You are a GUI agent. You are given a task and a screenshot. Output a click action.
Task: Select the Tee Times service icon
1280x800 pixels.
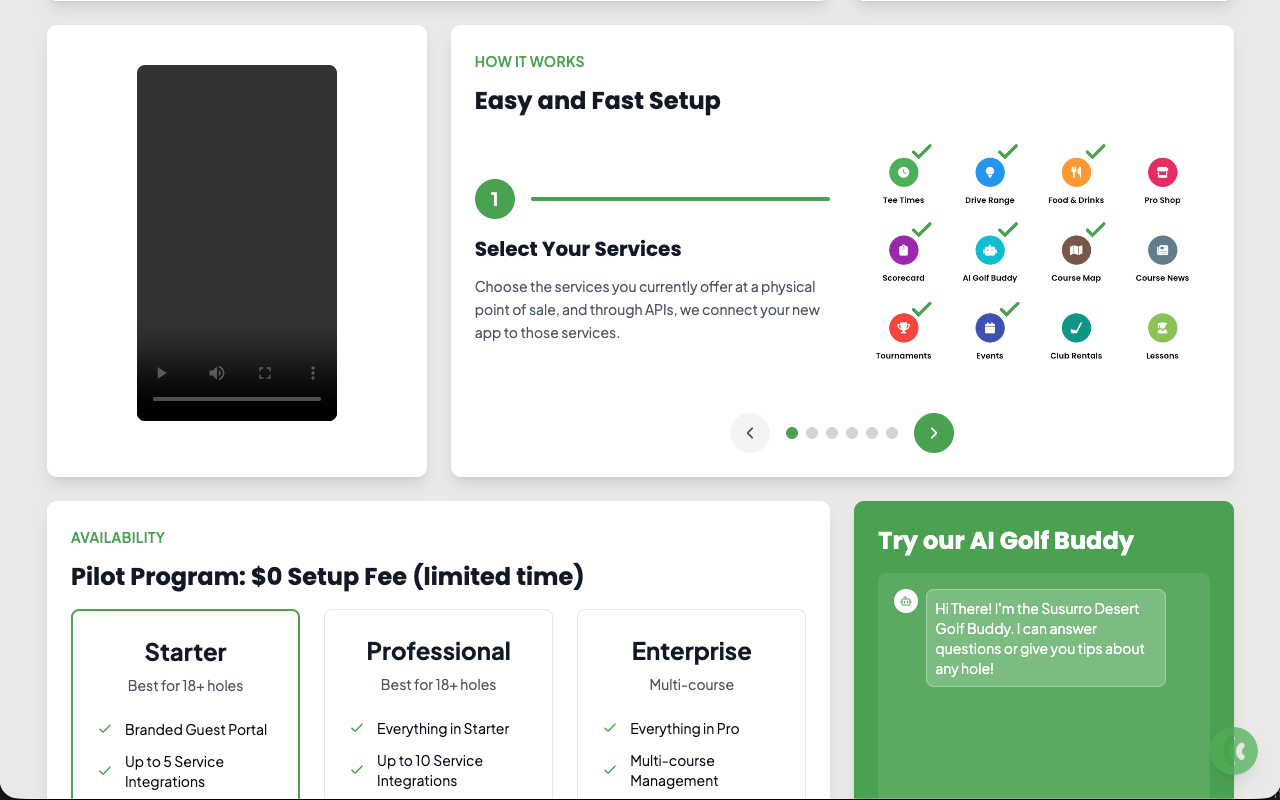903,172
